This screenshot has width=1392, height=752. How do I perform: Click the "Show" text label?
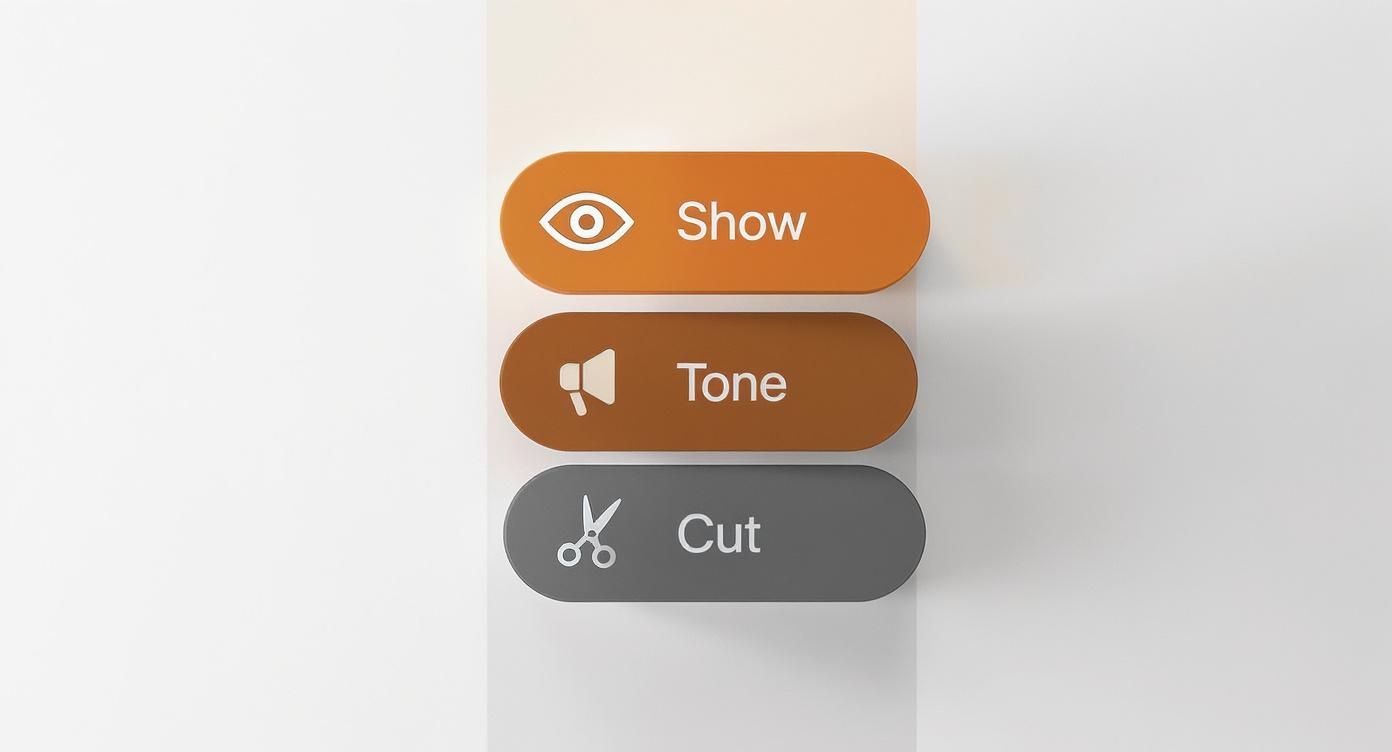click(741, 221)
